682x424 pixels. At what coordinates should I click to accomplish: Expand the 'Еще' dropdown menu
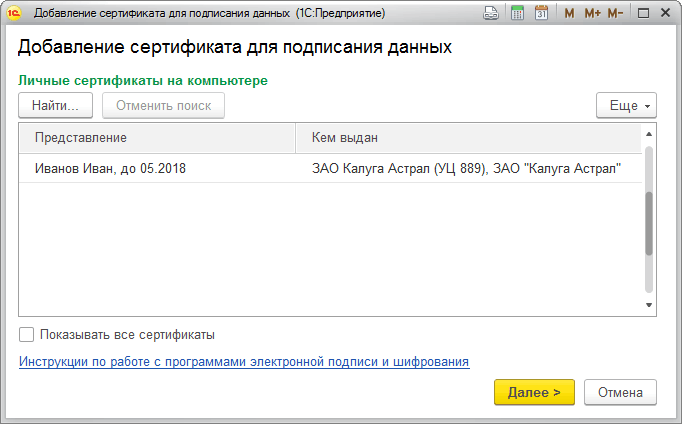pos(626,105)
